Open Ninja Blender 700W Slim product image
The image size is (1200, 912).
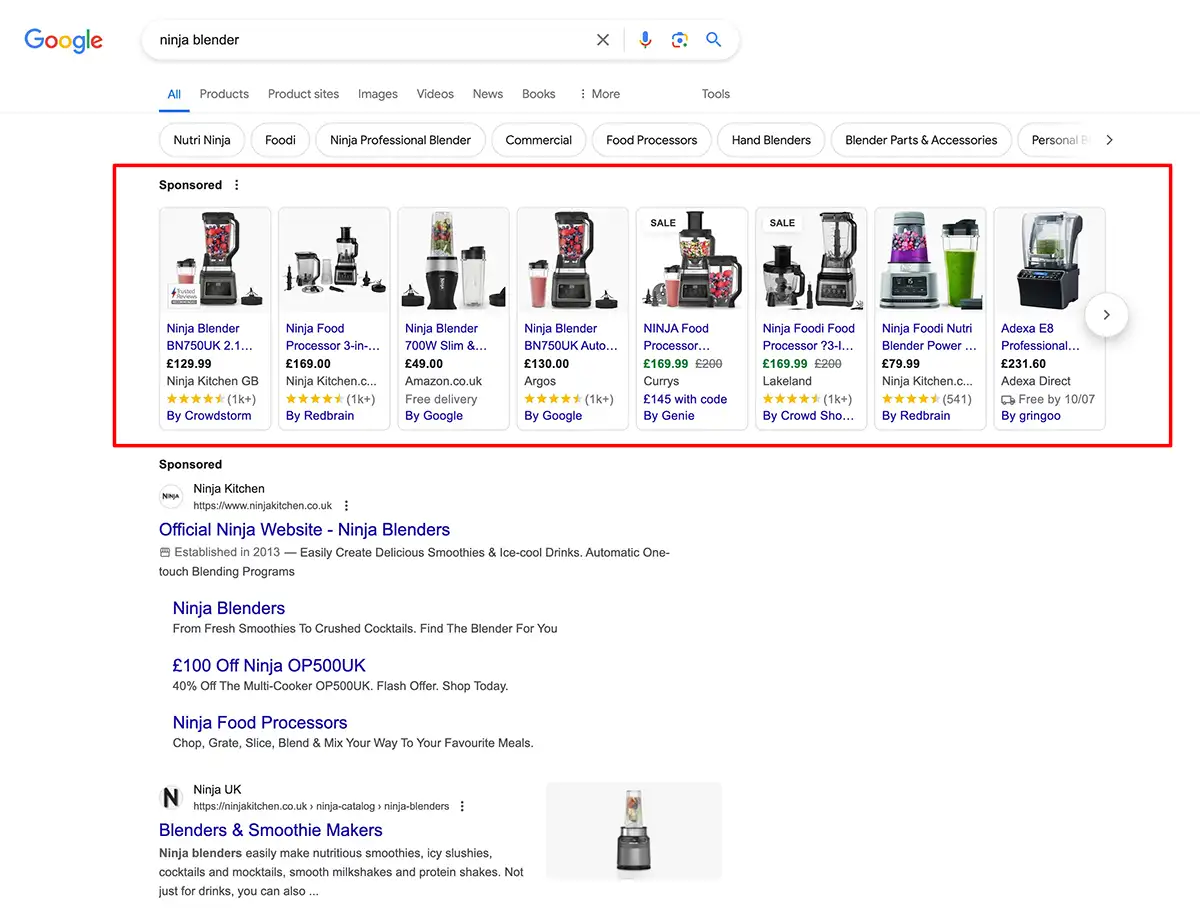(453, 260)
